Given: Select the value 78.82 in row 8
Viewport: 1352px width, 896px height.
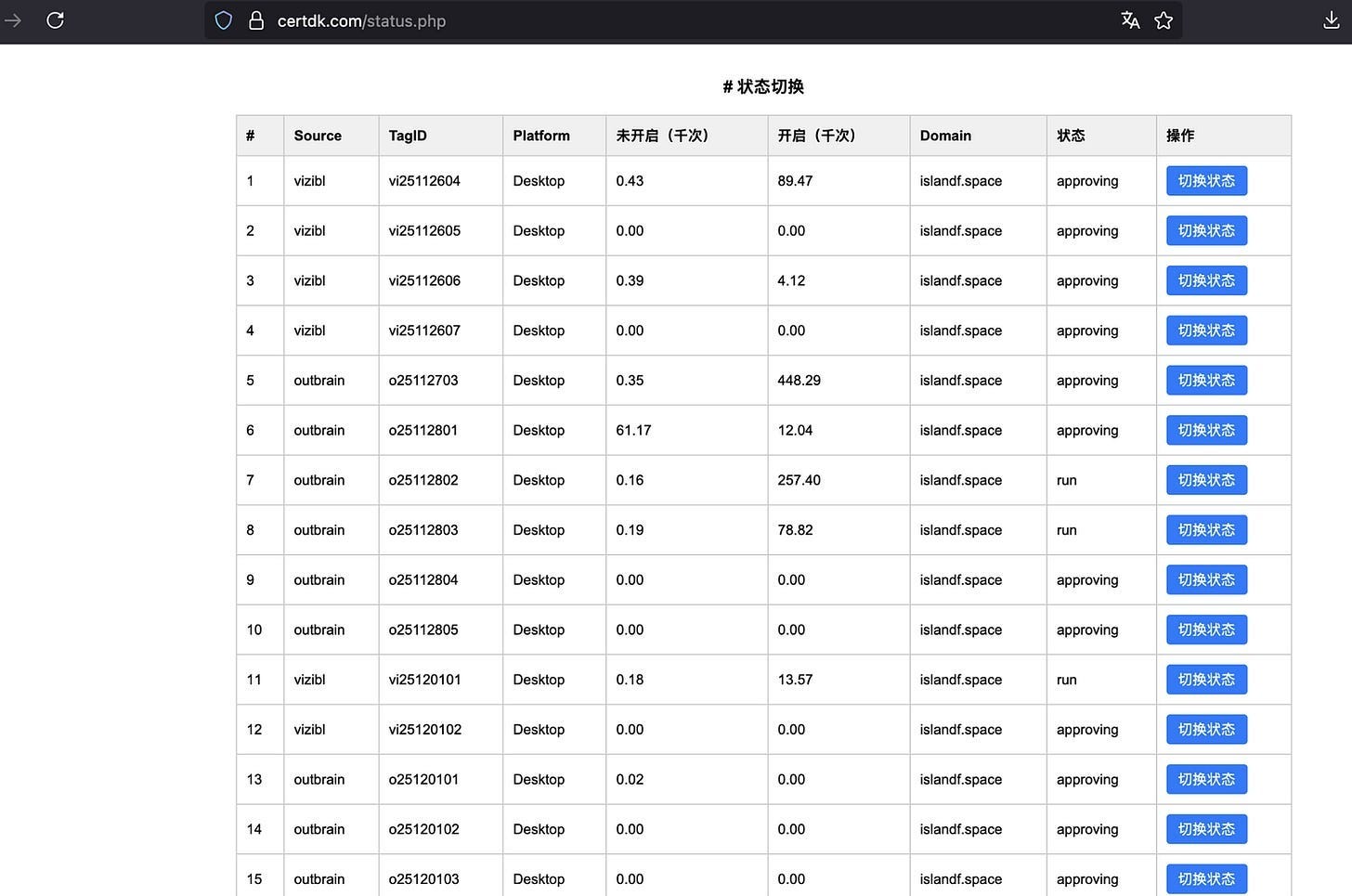Looking at the screenshot, I should [x=795, y=530].
